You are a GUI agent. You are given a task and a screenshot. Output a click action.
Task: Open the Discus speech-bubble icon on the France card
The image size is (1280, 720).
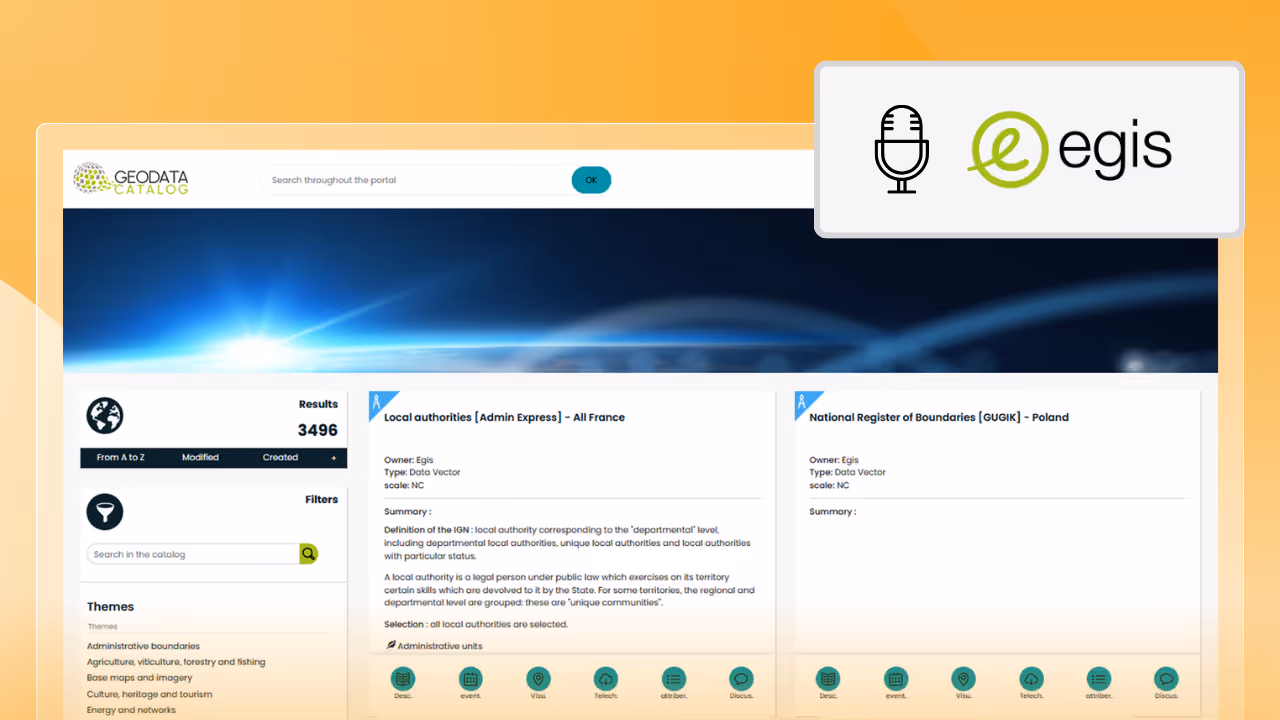(741, 678)
